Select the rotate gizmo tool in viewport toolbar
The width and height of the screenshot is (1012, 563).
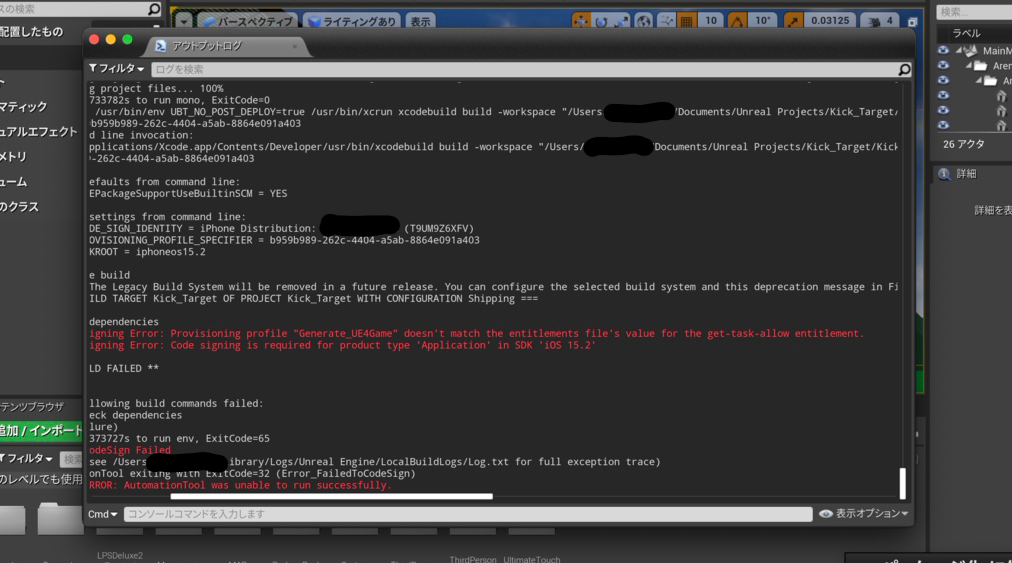601,21
